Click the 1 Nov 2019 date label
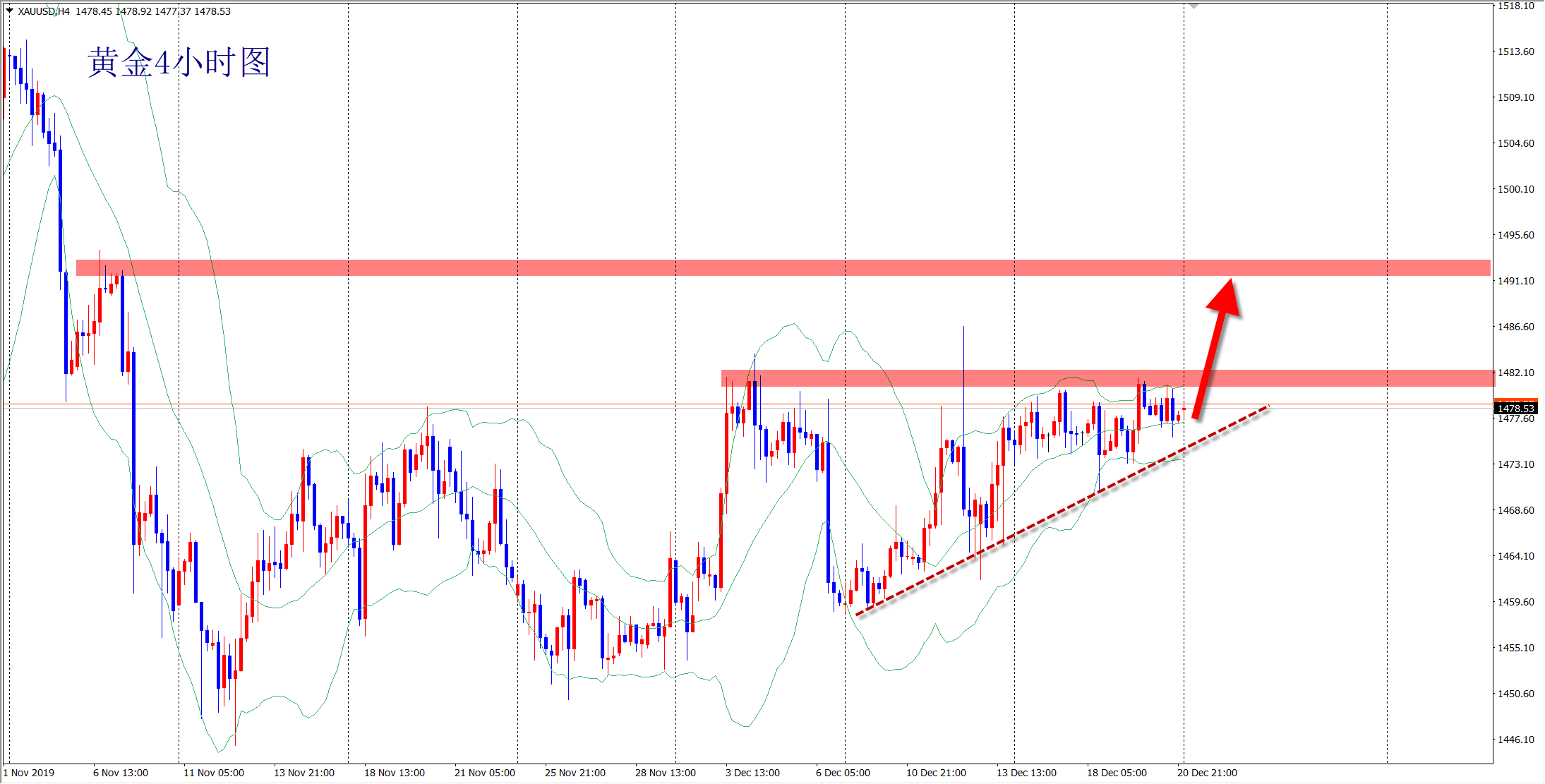This screenshot has width=1545, height=784. tap(30, 773)
